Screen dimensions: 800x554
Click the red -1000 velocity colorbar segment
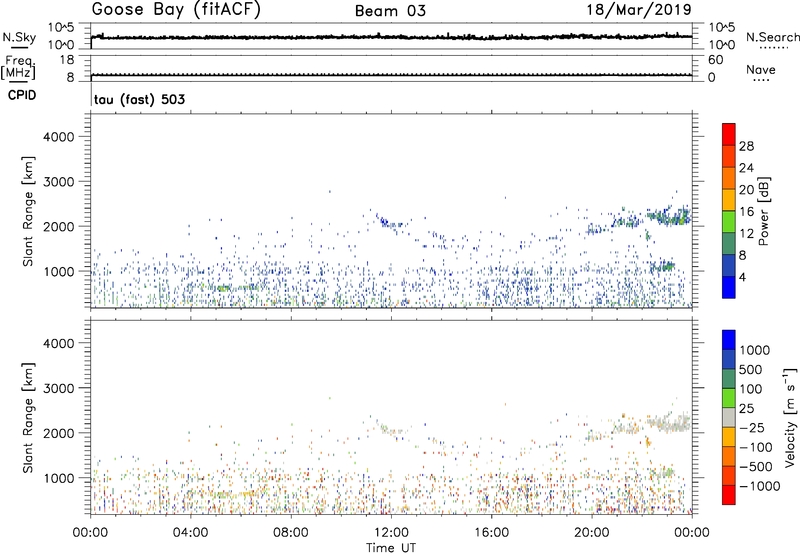(x=729, y=495)
